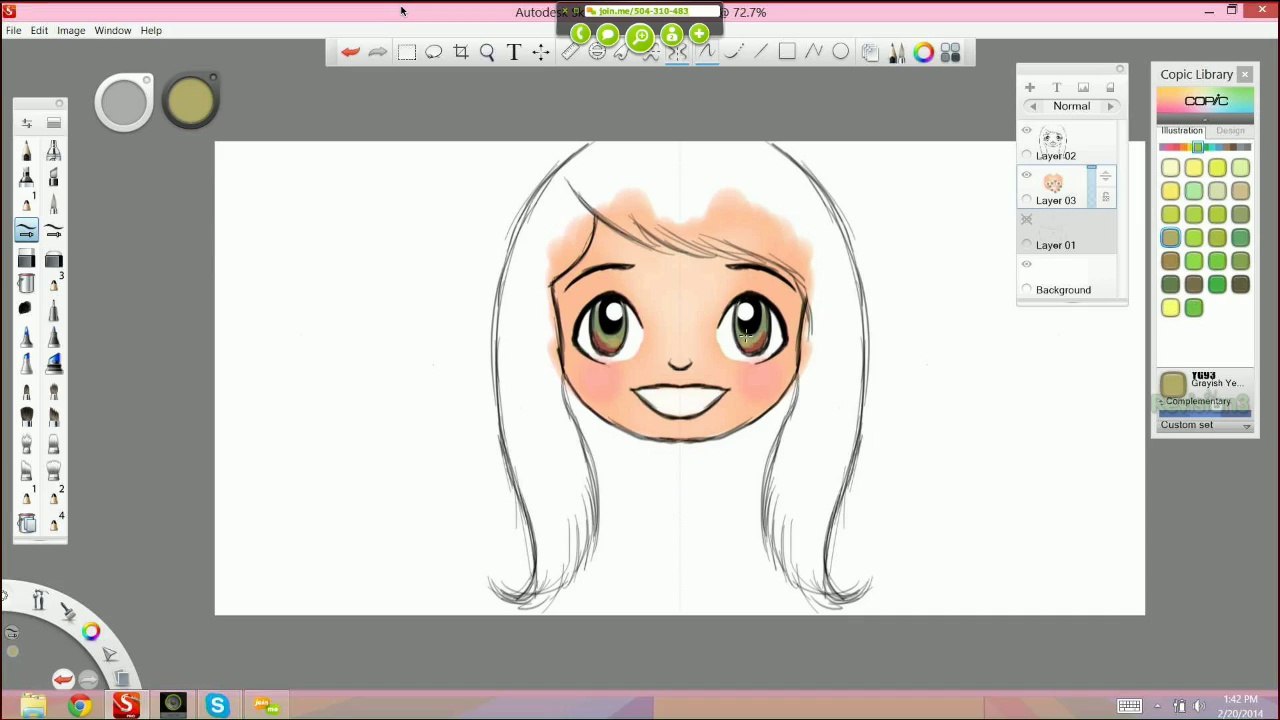Expand the Complementary colors section
Image resolution: width=1280 pixels, height=720 pixels.
click(x=1196, y=401)
